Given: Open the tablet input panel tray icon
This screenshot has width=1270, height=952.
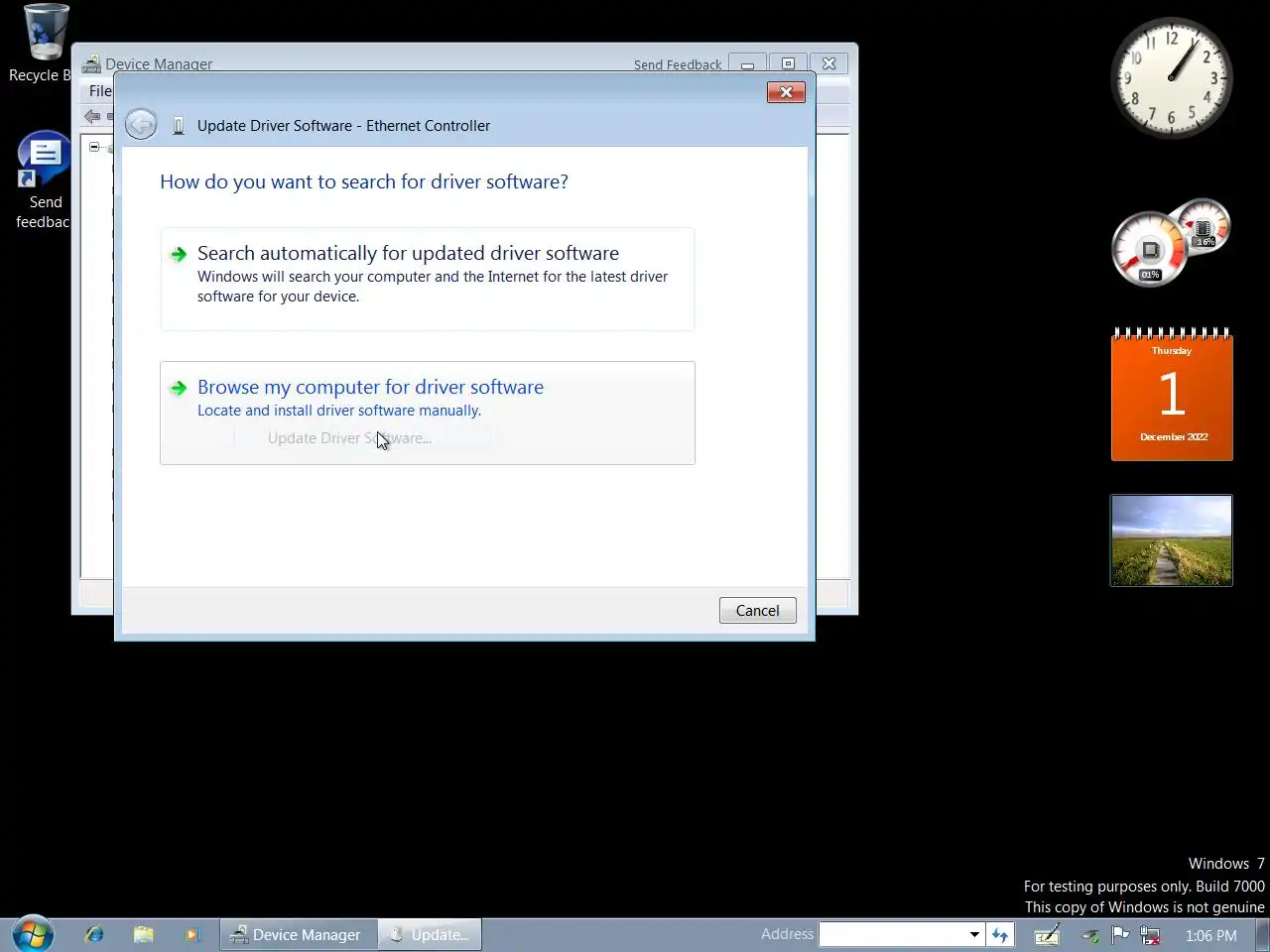Looking at the screenshot, I should tap(1047, 934).
